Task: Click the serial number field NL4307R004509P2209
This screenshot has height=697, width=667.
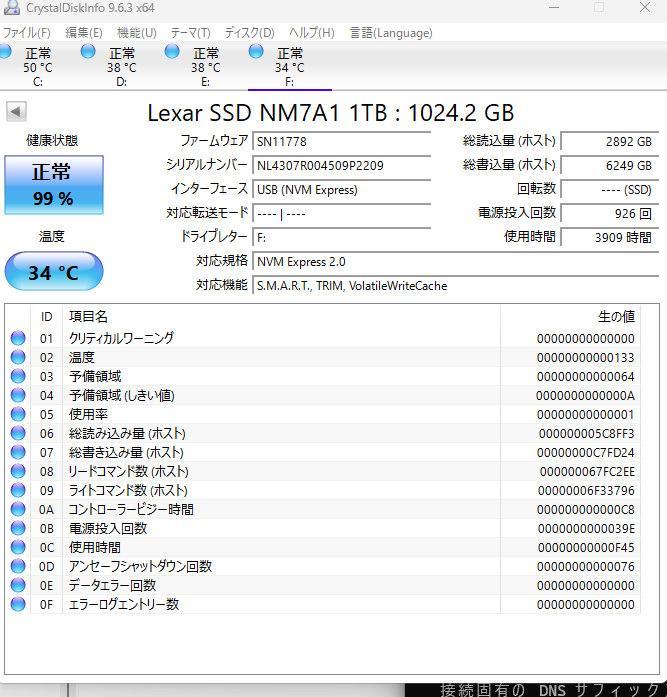Action: click(341, 166)
